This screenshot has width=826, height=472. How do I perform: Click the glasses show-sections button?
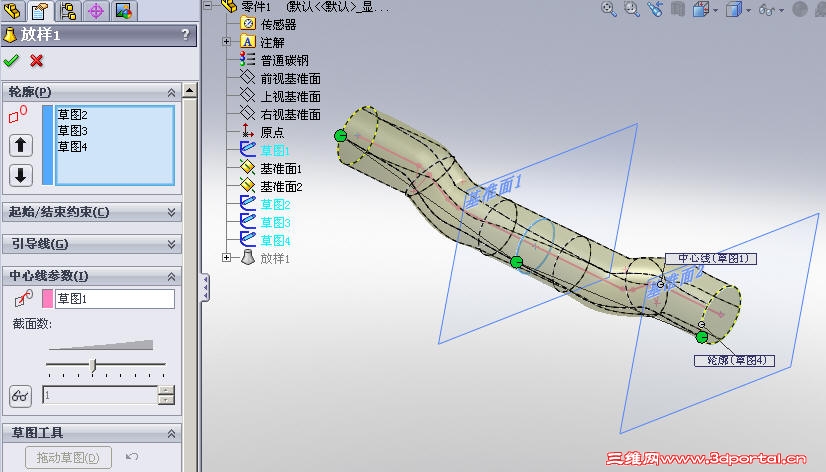(21, 396)
